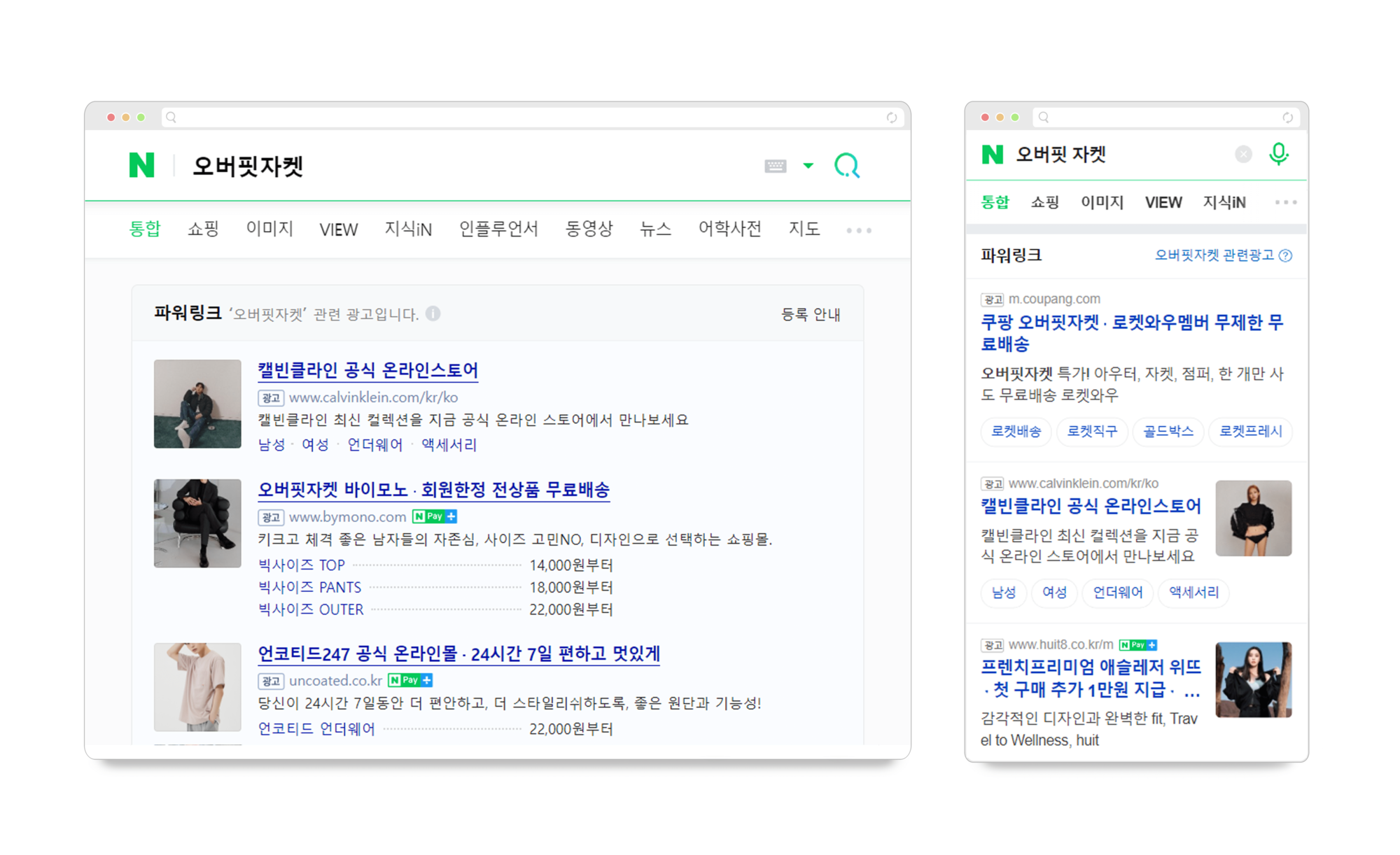Click the reload icon in mobile window address bar
Viewport: 1400px width, 855px height.
tap(1287, 118)
